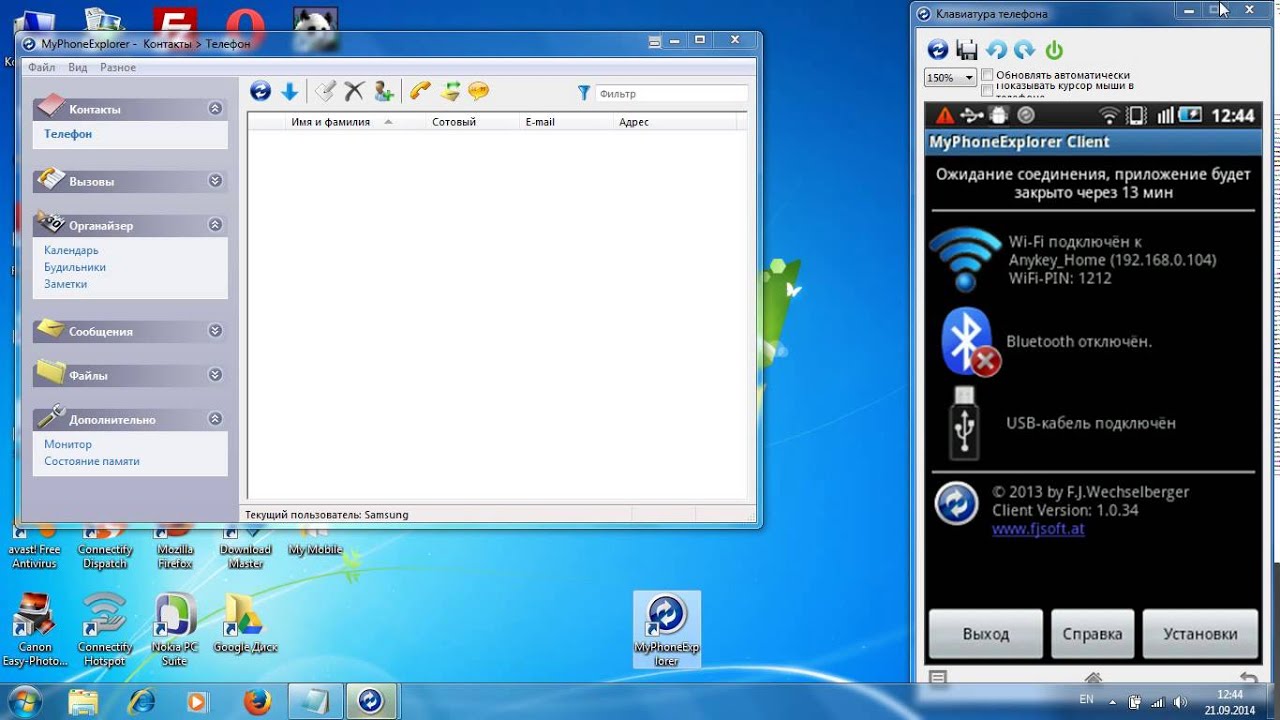The image size is (1280, 720).
Task: Collapse the Дополнительно sidebar section
Action: 215,419
